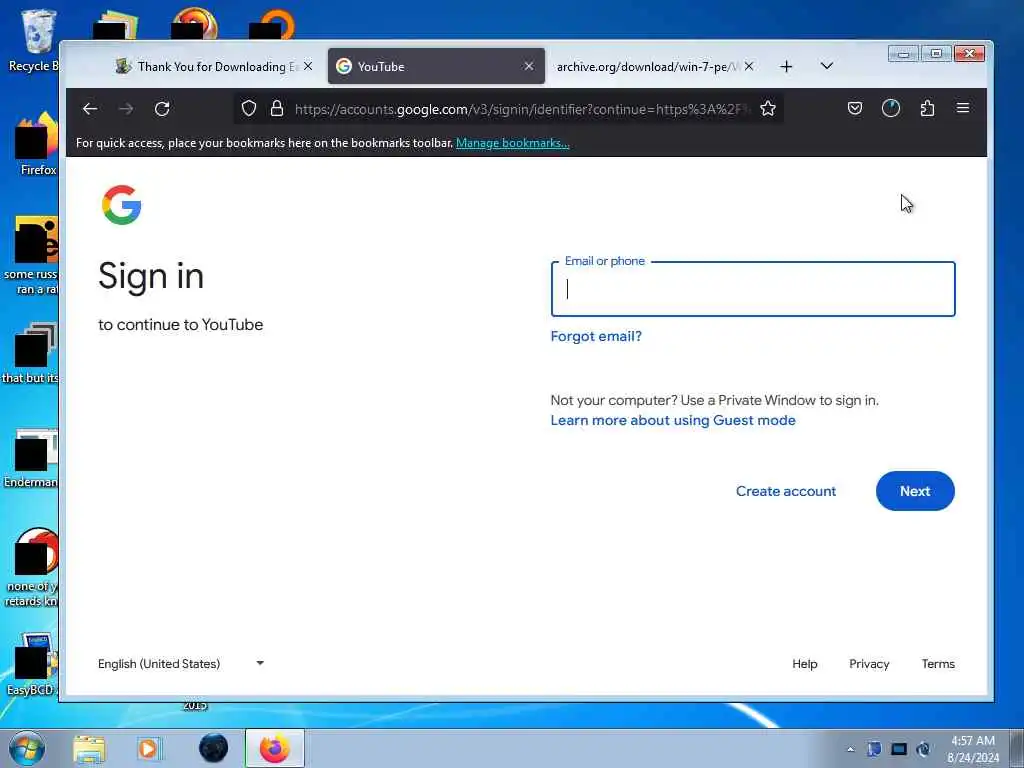
Task: Open the tracking protection shield icon
Action: point(249,108)
